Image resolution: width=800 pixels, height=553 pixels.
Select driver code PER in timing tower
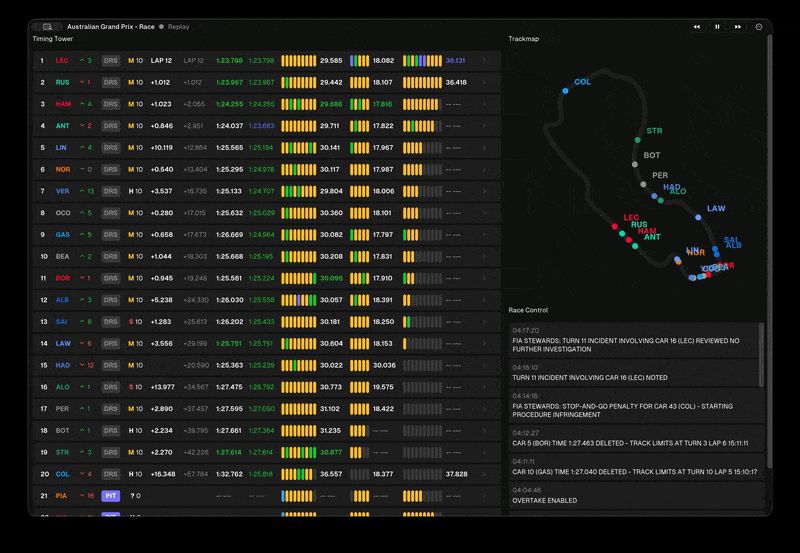pos(62,409)
